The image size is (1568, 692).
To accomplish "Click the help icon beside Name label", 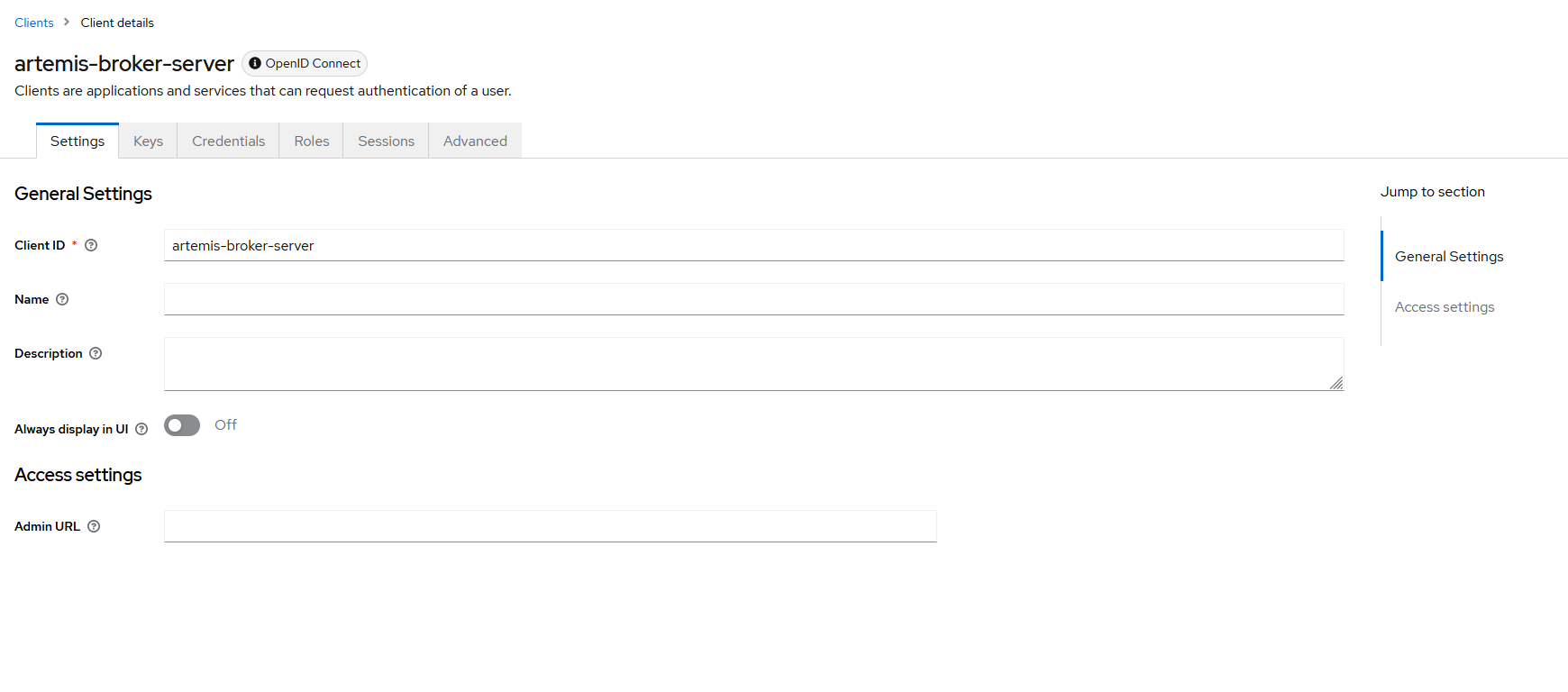I will coord(62,299).
